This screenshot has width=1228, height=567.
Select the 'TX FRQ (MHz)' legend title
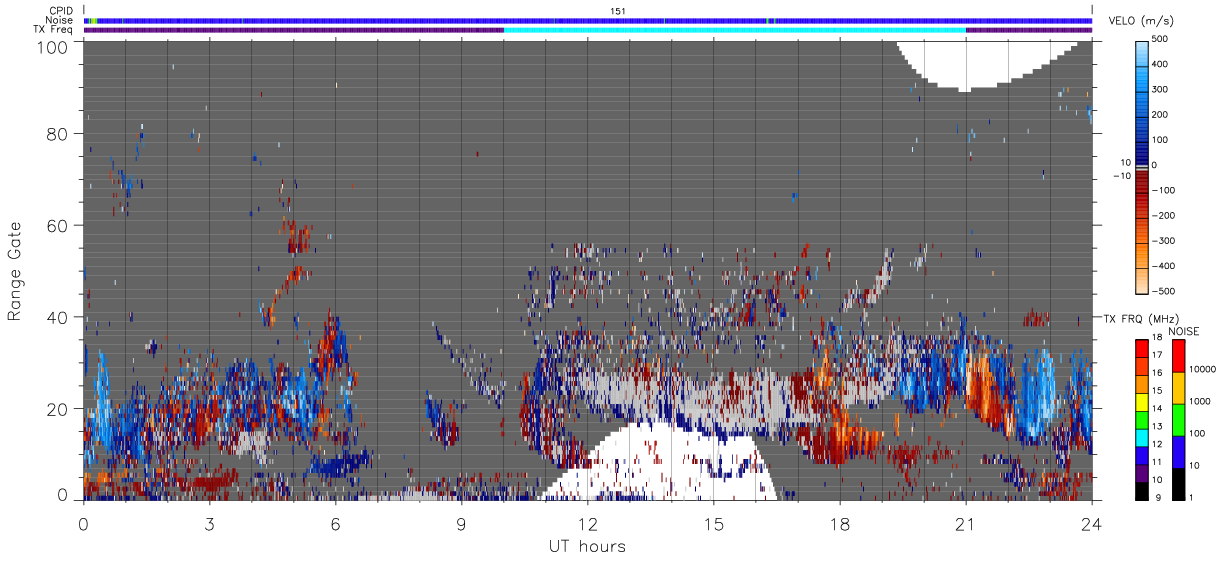click(x=1139, y=318)
